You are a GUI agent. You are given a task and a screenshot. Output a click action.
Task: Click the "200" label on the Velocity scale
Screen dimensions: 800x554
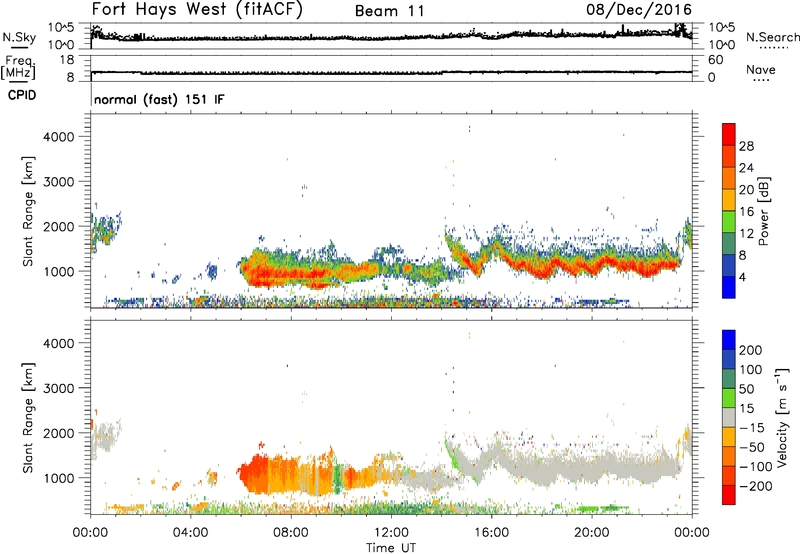pyautogui.click(x=751, y=350)
